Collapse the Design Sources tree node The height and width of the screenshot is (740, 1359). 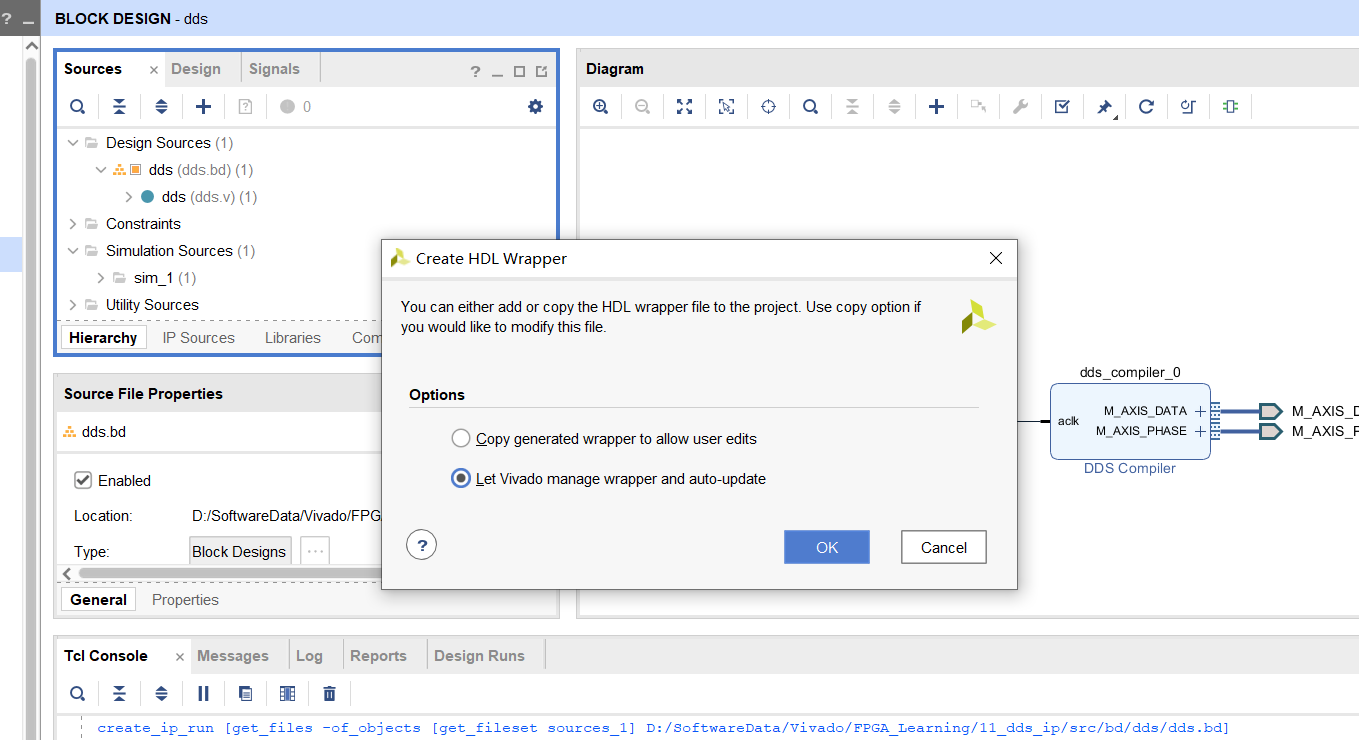click(73, 143)
